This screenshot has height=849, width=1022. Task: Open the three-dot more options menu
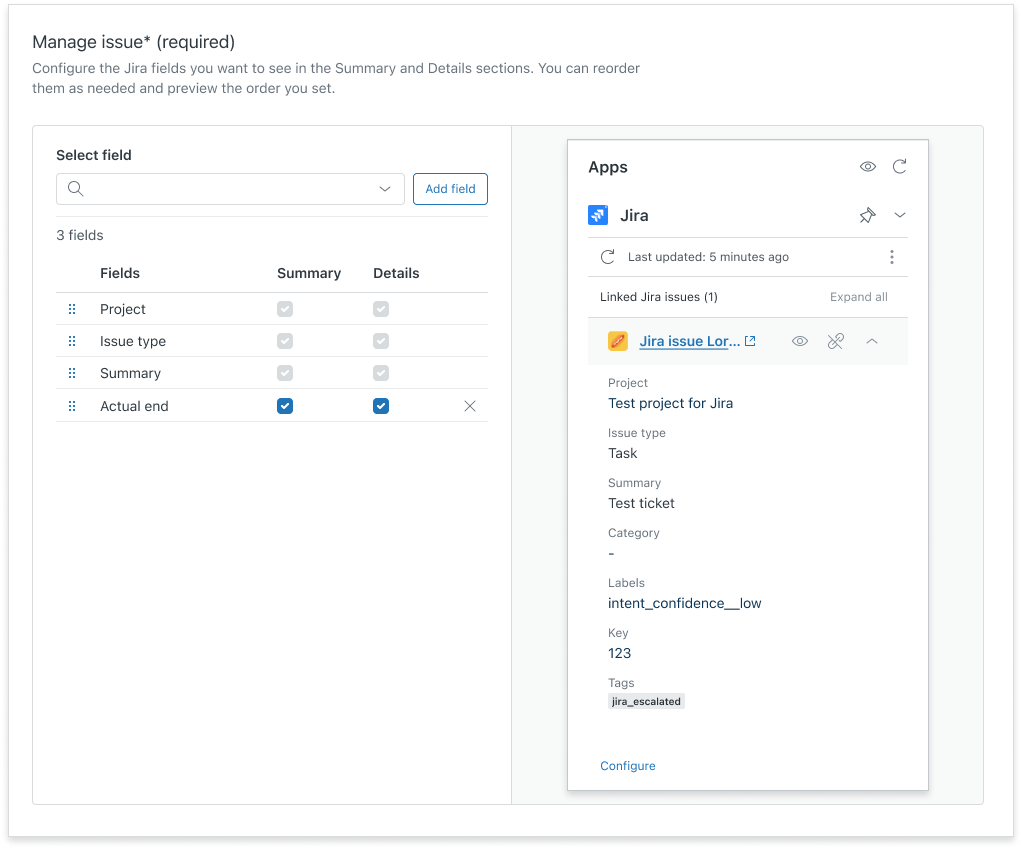pos(892,257)
